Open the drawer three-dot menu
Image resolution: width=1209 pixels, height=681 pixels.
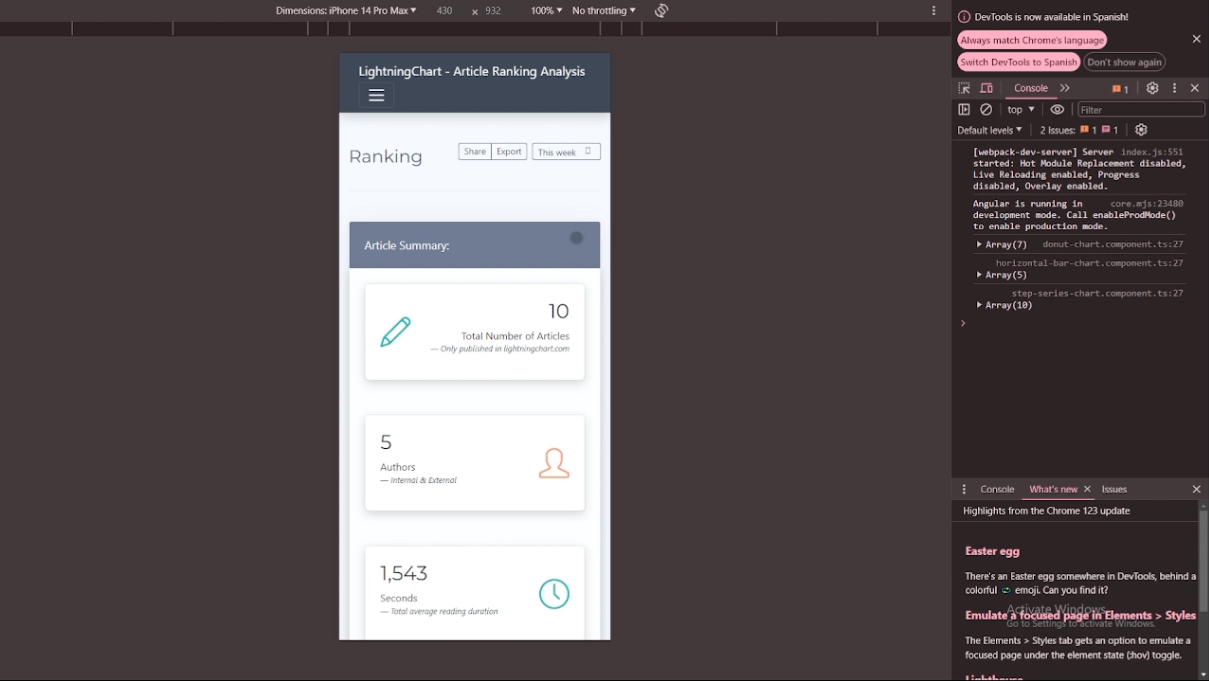(x=964, y=489)
